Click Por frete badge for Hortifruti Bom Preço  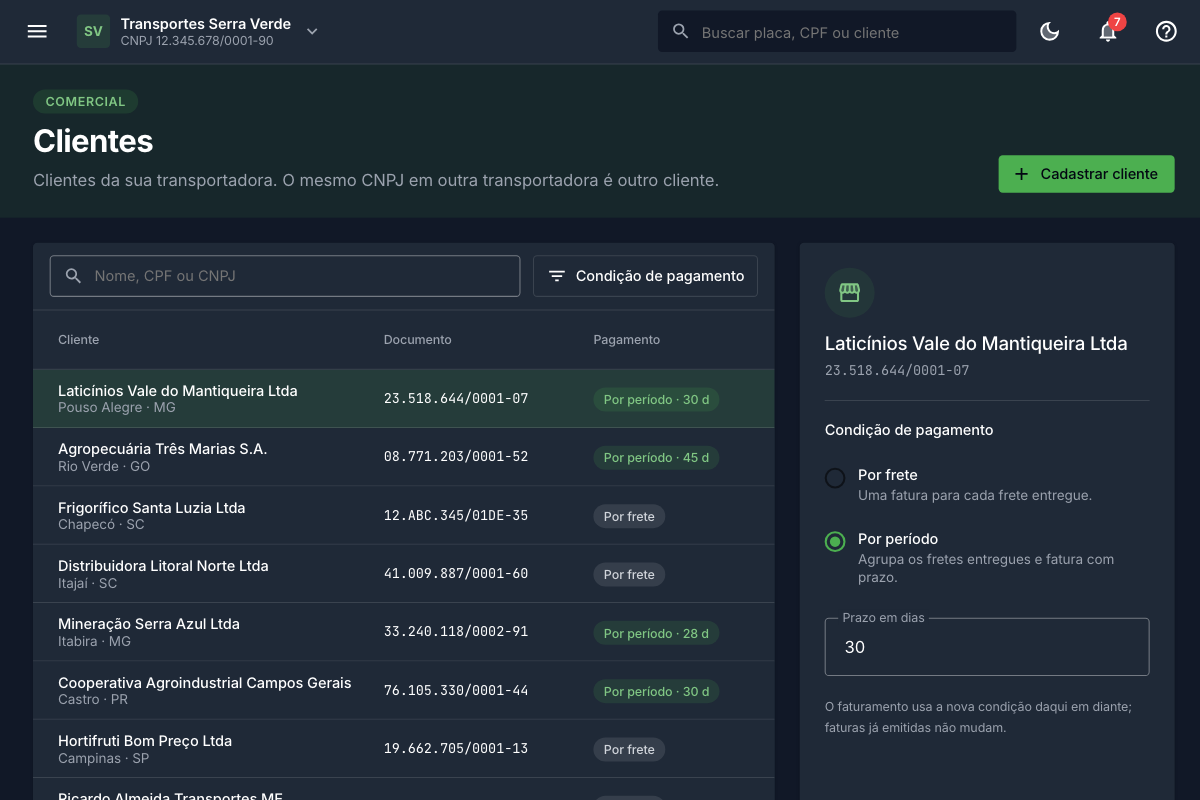click(x=629, y=750)
